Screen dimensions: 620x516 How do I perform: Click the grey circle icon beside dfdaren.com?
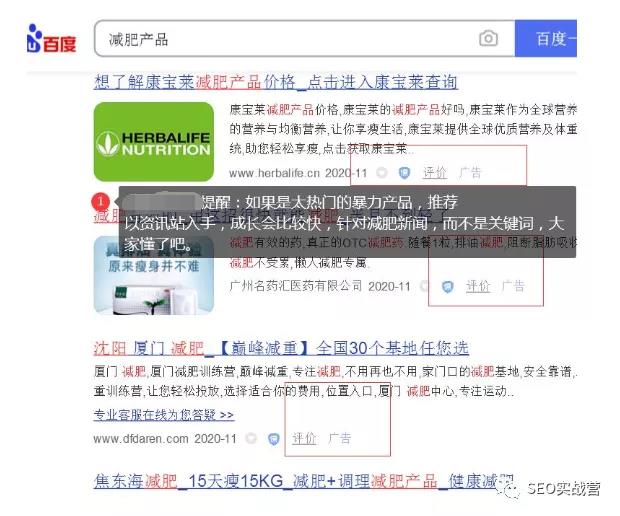(x=251, y=439)
